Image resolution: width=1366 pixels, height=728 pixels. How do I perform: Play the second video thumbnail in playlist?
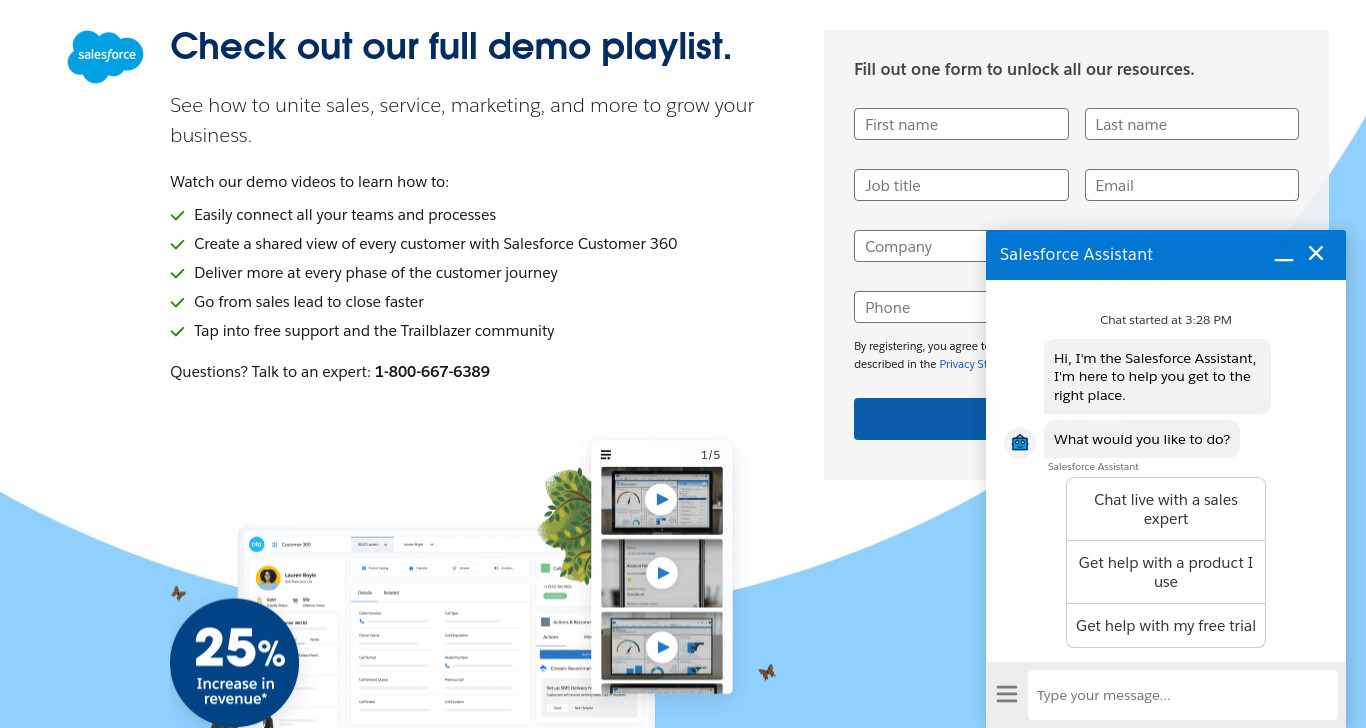coord(661,573)
